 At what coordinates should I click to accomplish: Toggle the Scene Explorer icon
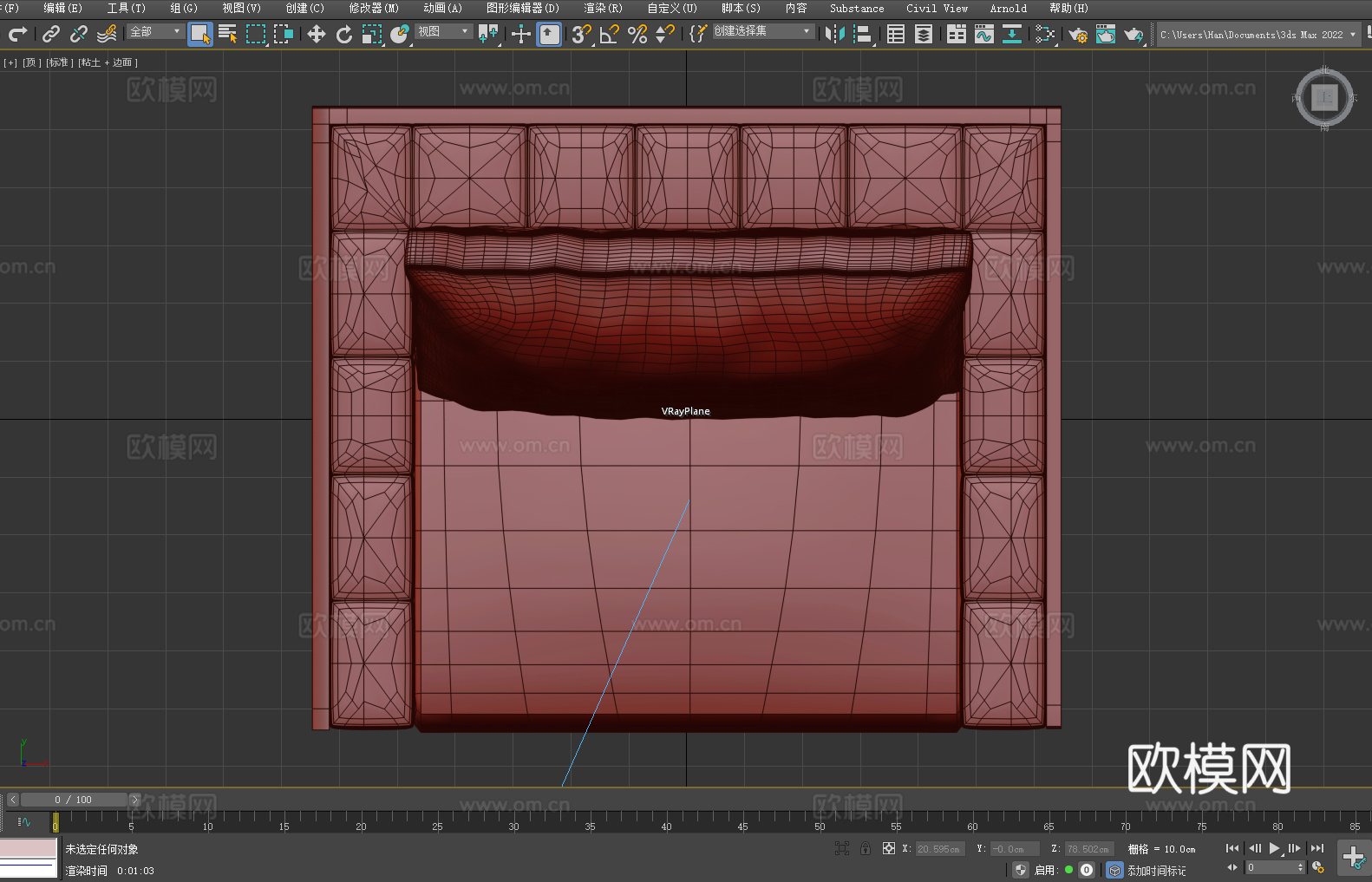pos(896,34)
